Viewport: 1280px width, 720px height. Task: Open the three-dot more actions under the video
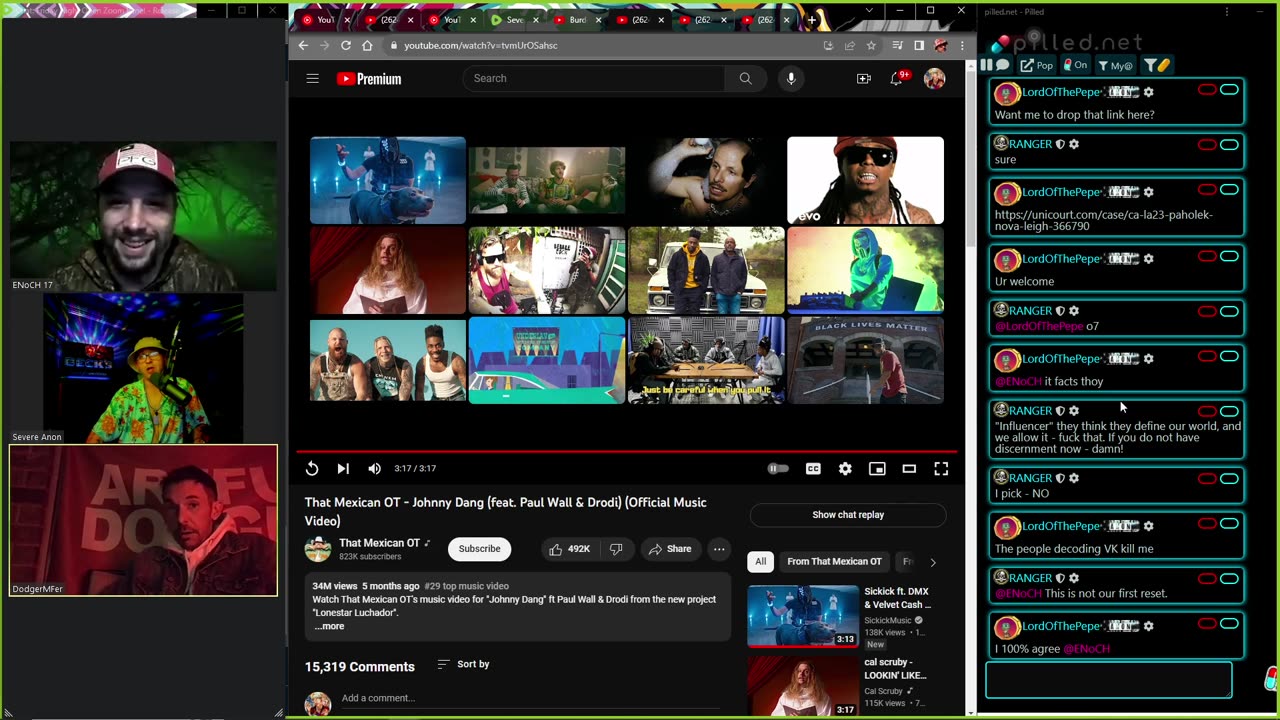[x=719, y=549]
